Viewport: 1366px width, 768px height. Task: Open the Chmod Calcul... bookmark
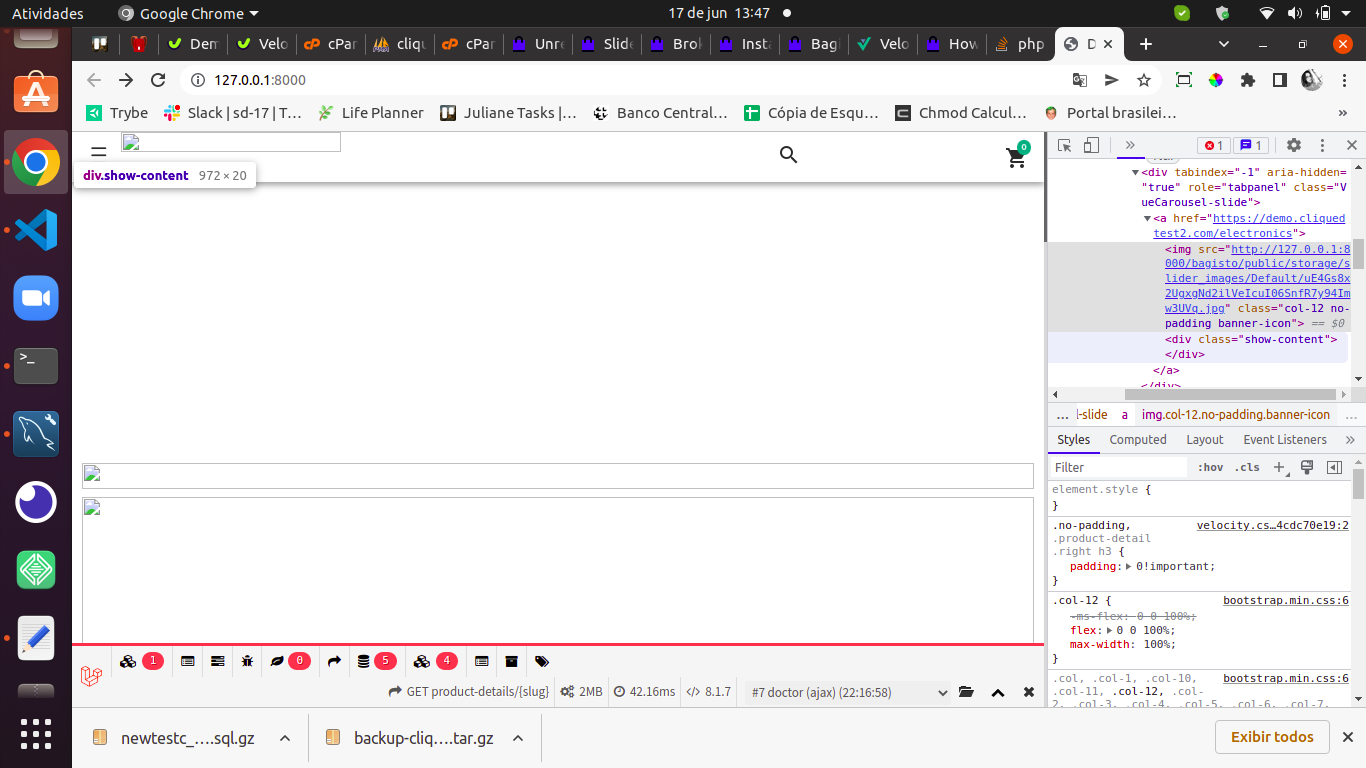tap(961, 113)
